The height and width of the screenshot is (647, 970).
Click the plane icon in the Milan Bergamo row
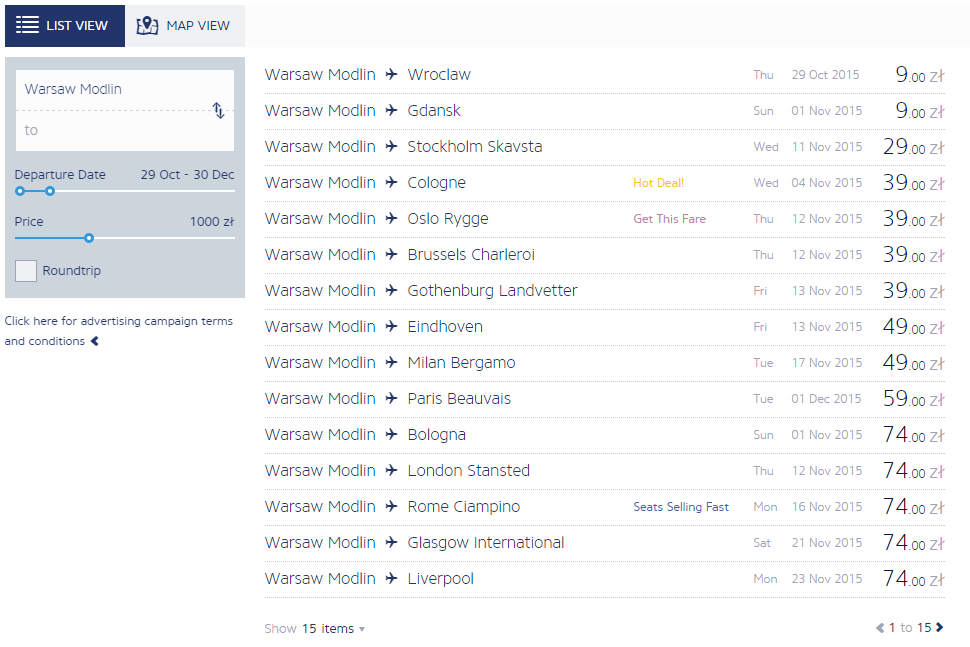391,362
